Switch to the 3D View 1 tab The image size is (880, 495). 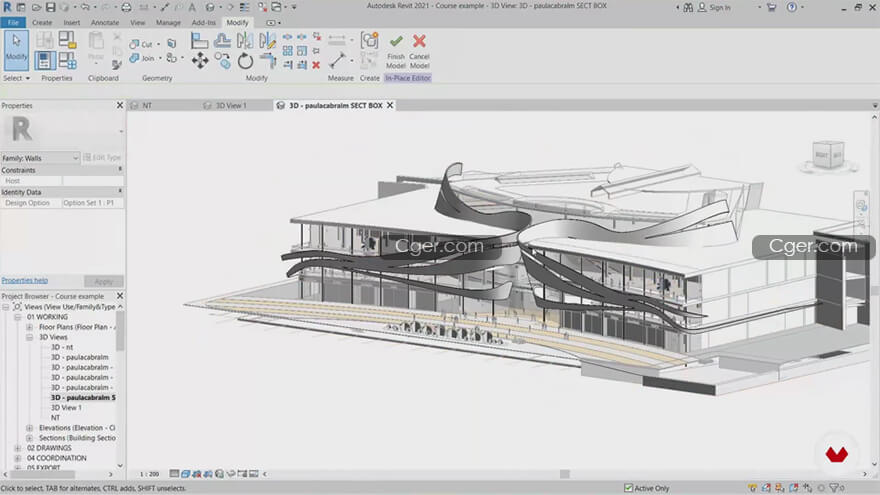(x=231, y=106)
